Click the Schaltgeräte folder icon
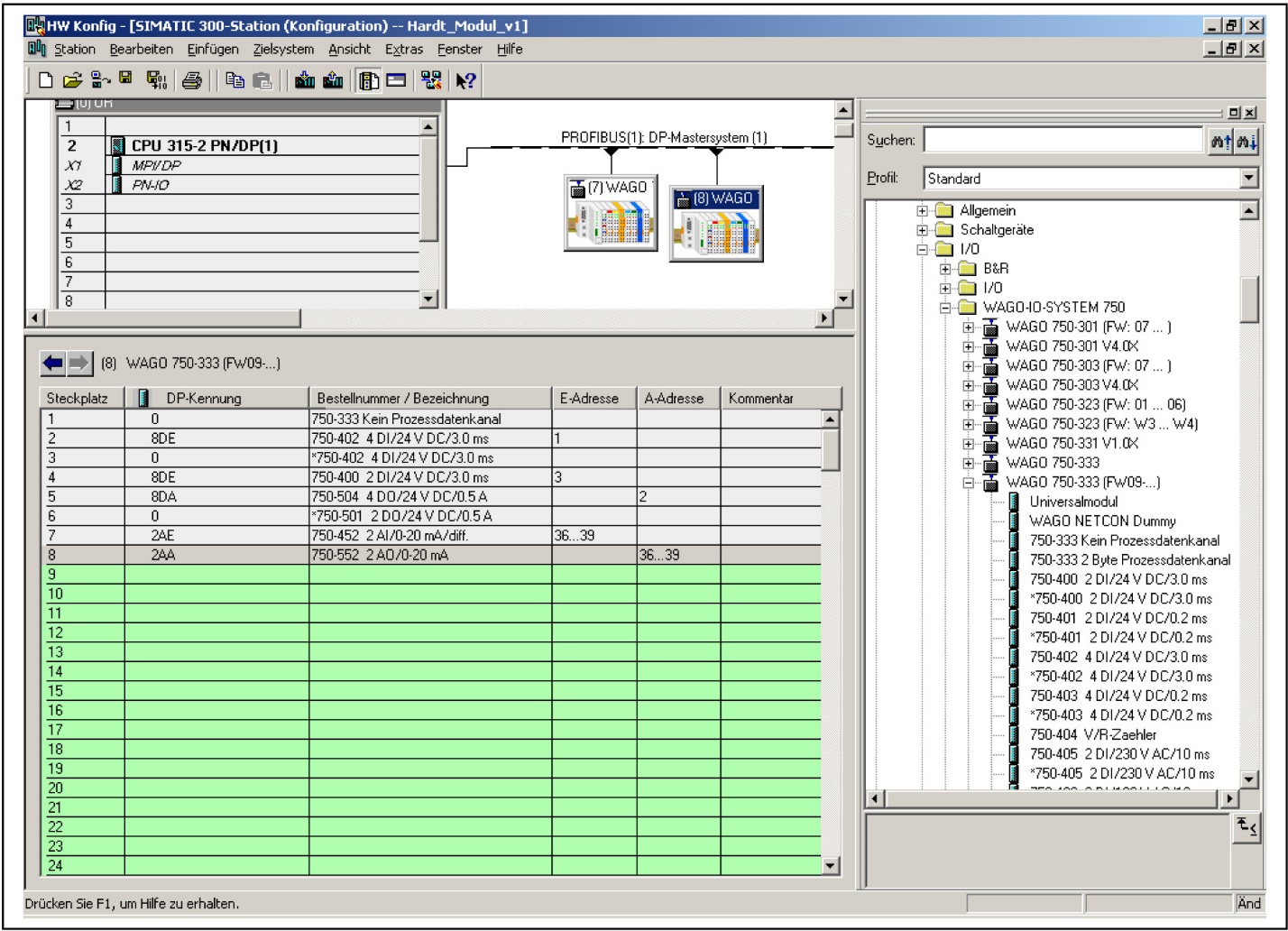This screenshot has width=1288, height=931. pos(944,230)
